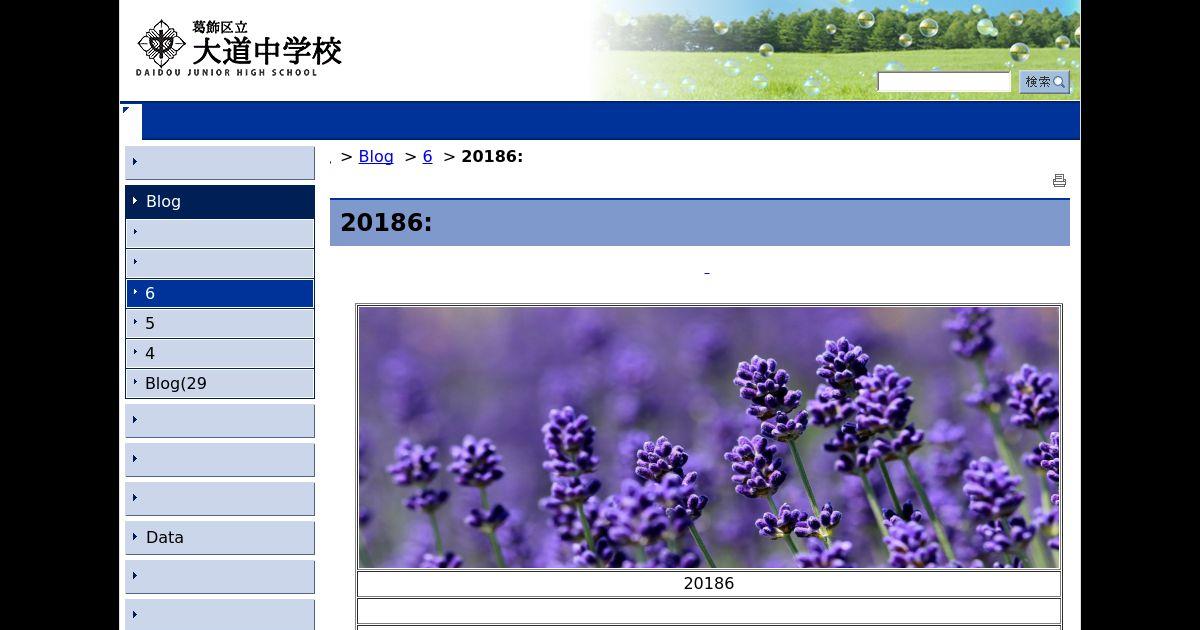The image size is (1200, 630).
Task: Open the Data sidebar menu item
Action: (220, 537)
